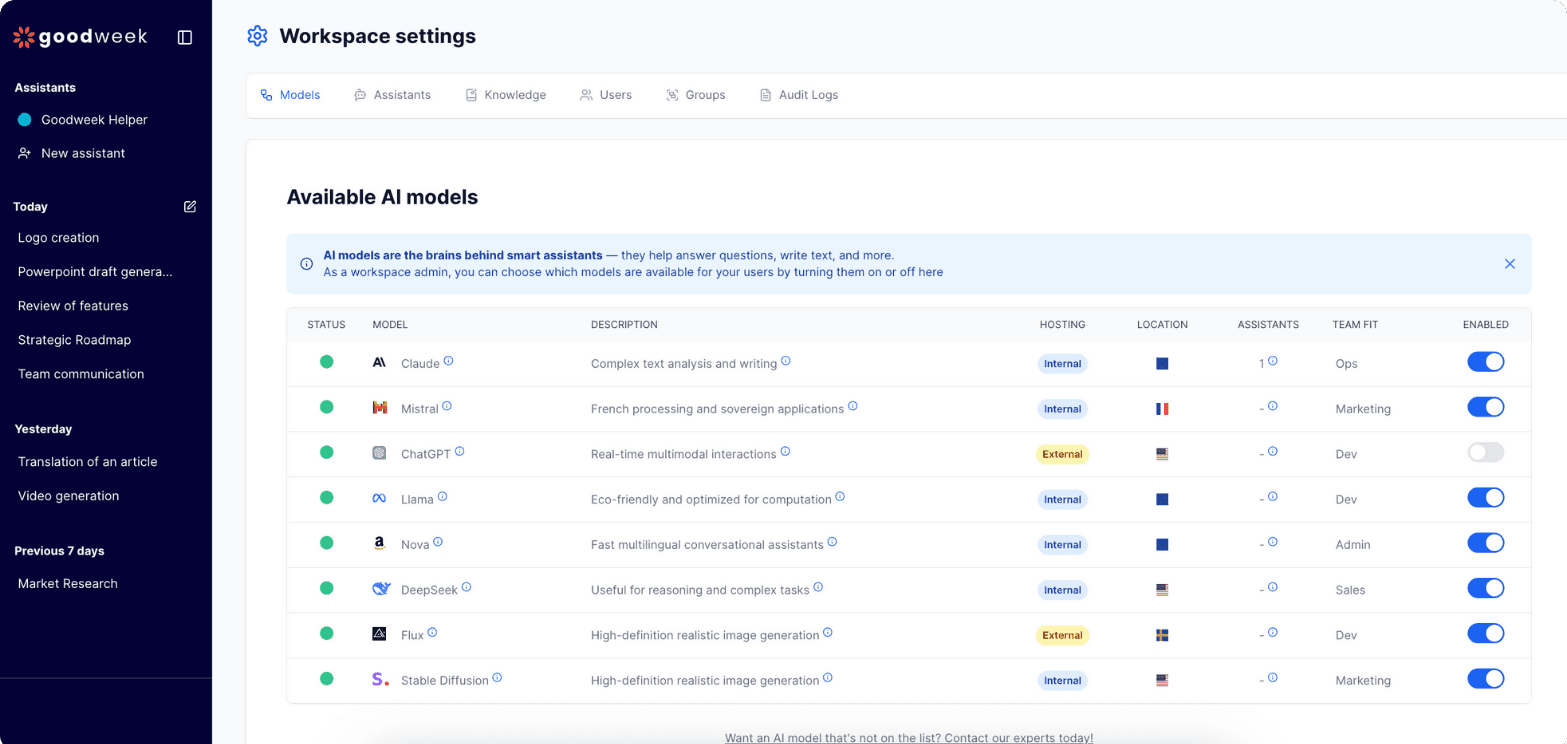Collapse the sidebar panel icon
Viewport: 1567px width, 744px height.
point(185,37)
